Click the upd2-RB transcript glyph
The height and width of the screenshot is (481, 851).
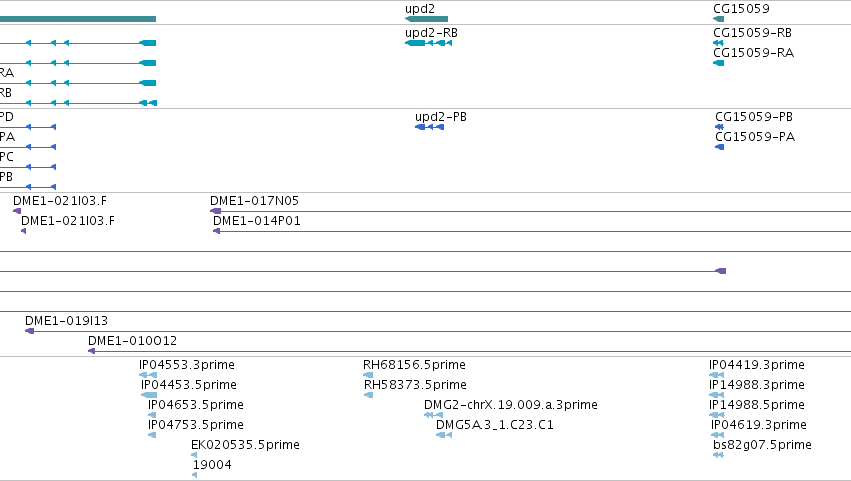[428, 43]
